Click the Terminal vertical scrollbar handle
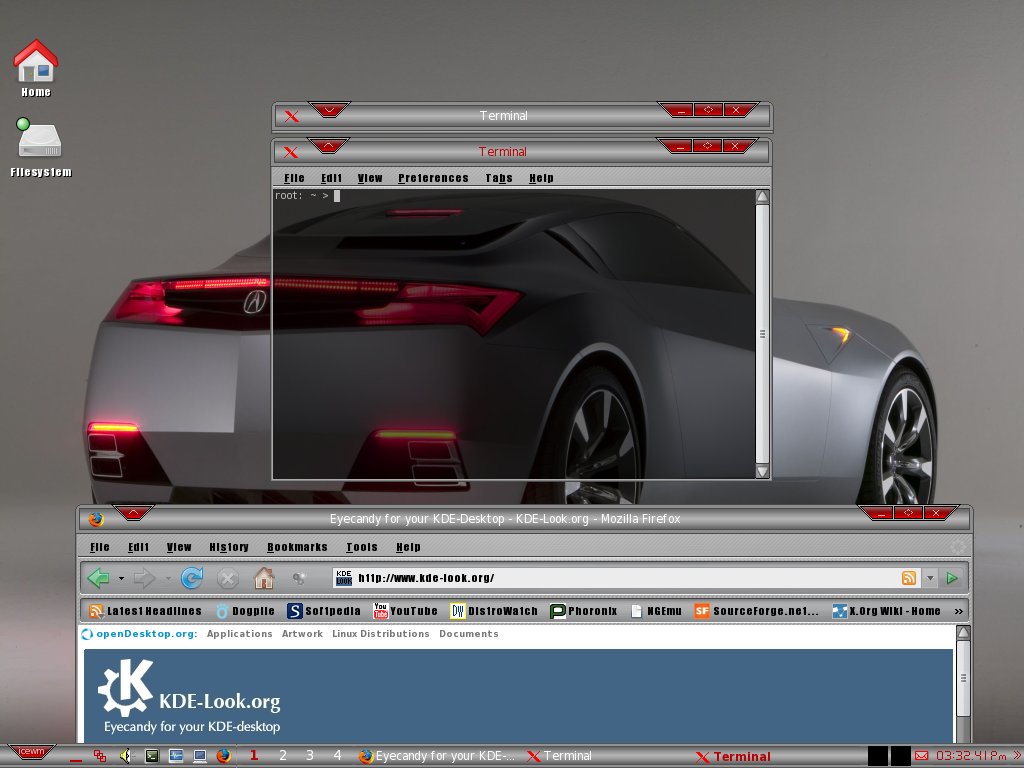1024x768 pixels. coord(762,334)
